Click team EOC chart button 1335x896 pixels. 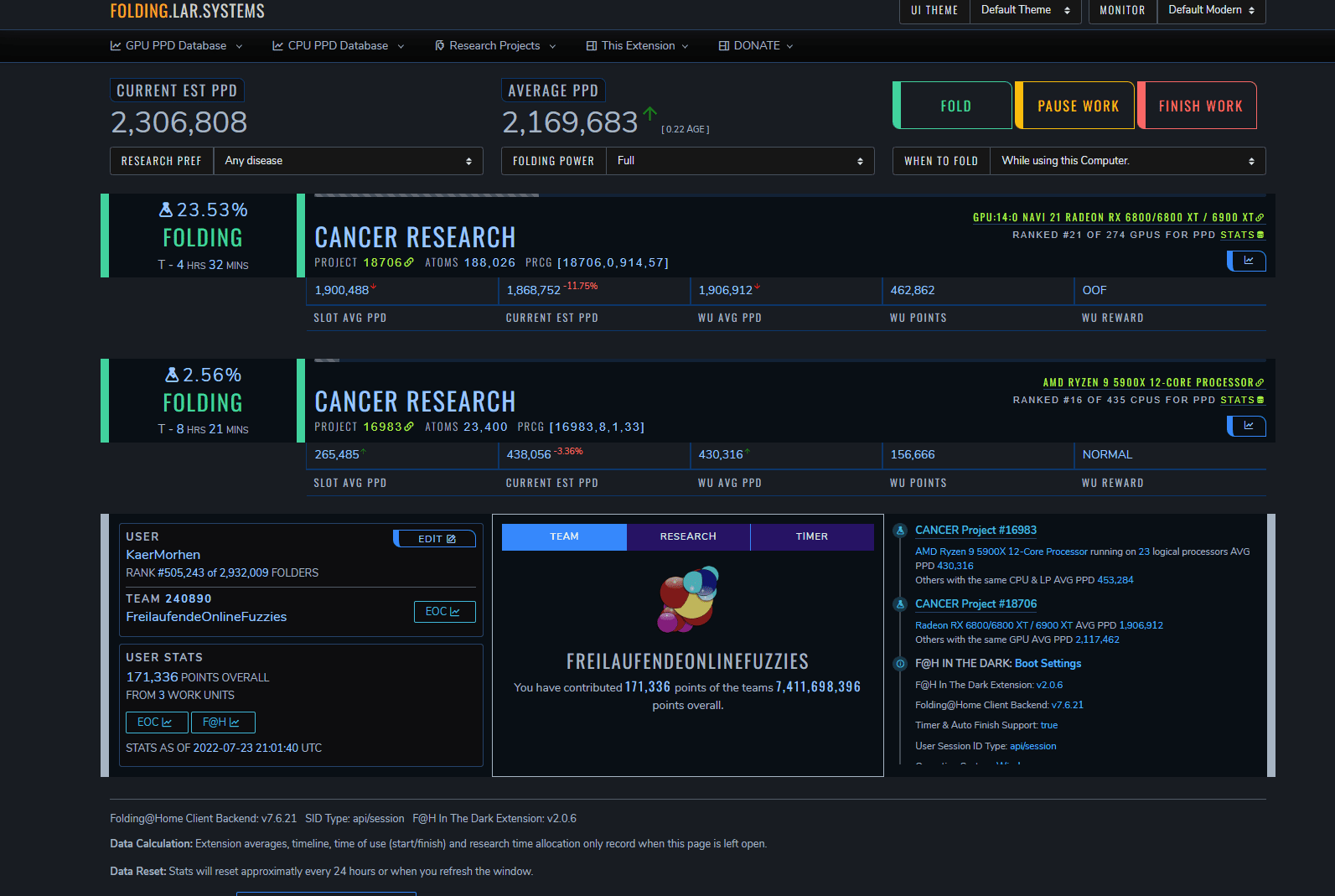[x=444, y=612]
